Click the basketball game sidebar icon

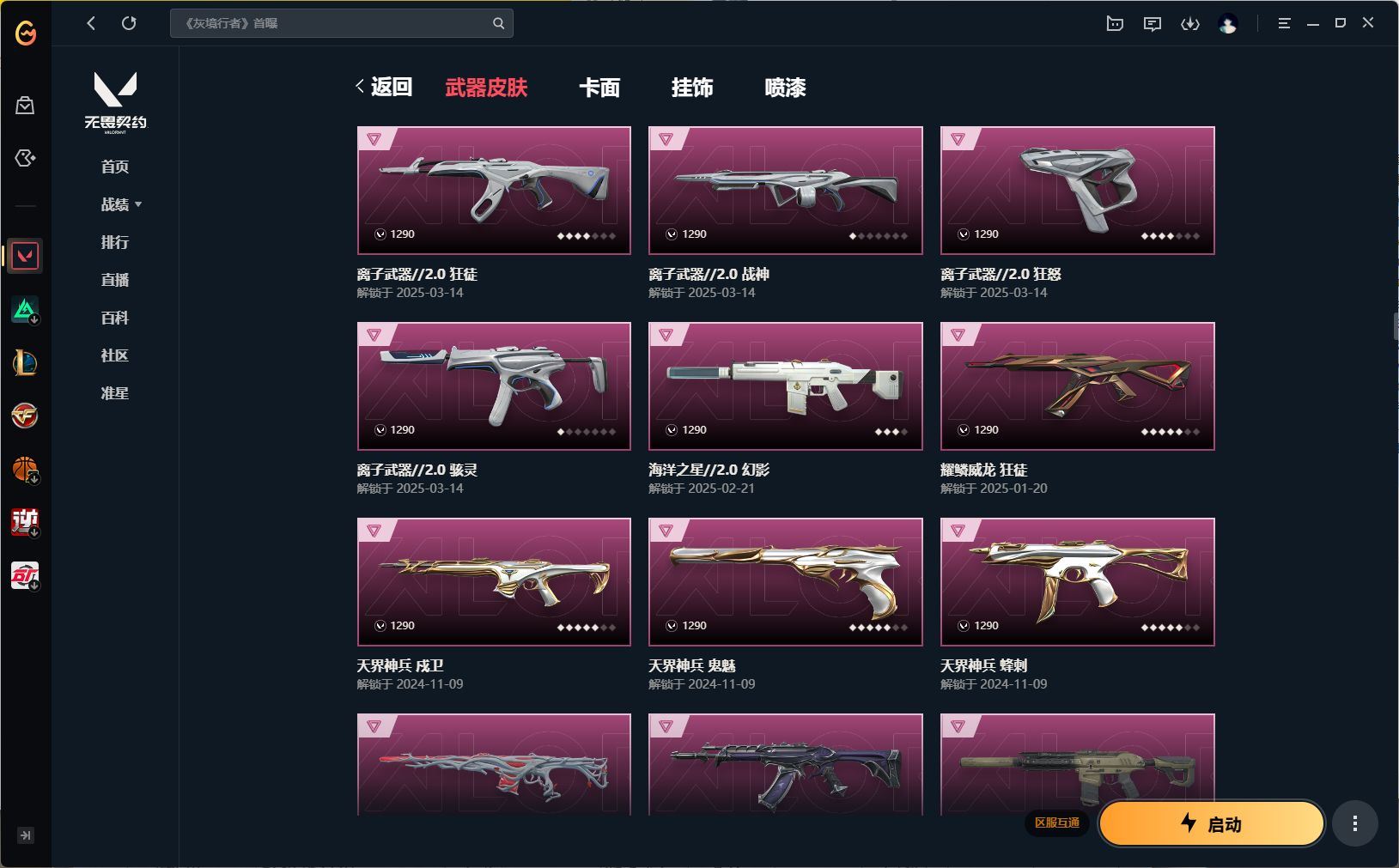(x=25, y=469)
